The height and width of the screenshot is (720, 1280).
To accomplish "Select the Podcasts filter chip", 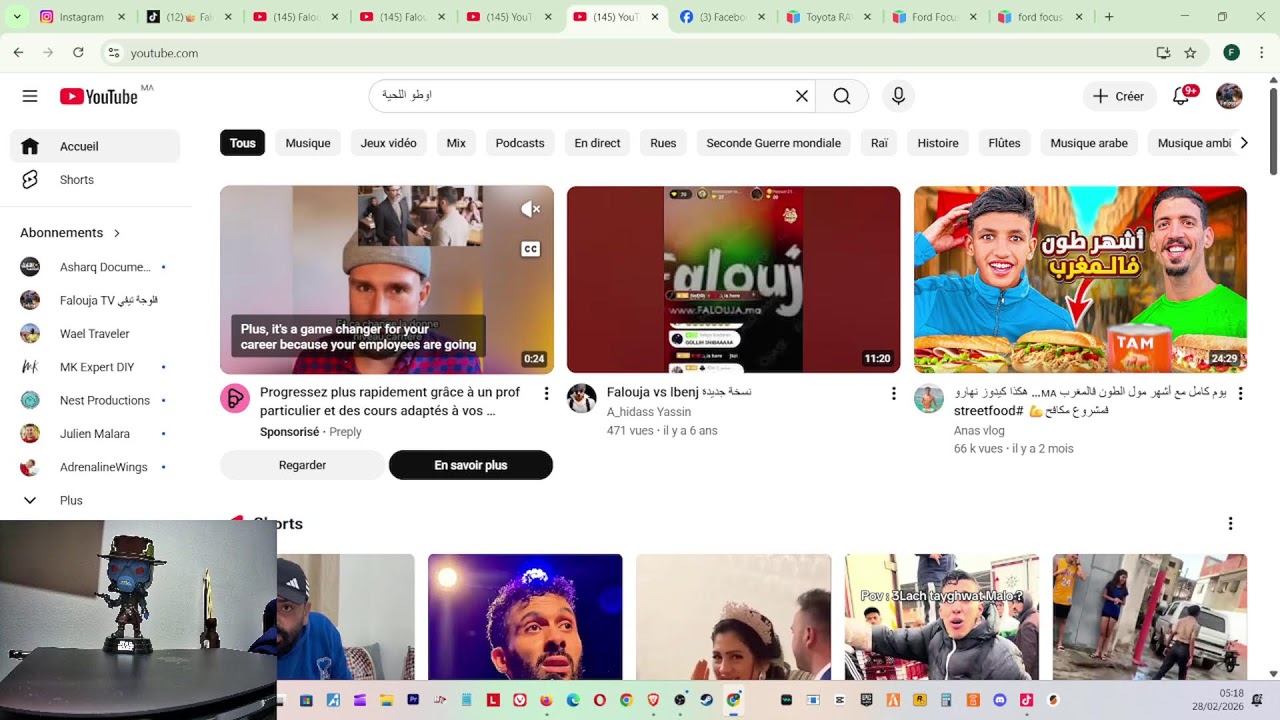I will 520,143.
